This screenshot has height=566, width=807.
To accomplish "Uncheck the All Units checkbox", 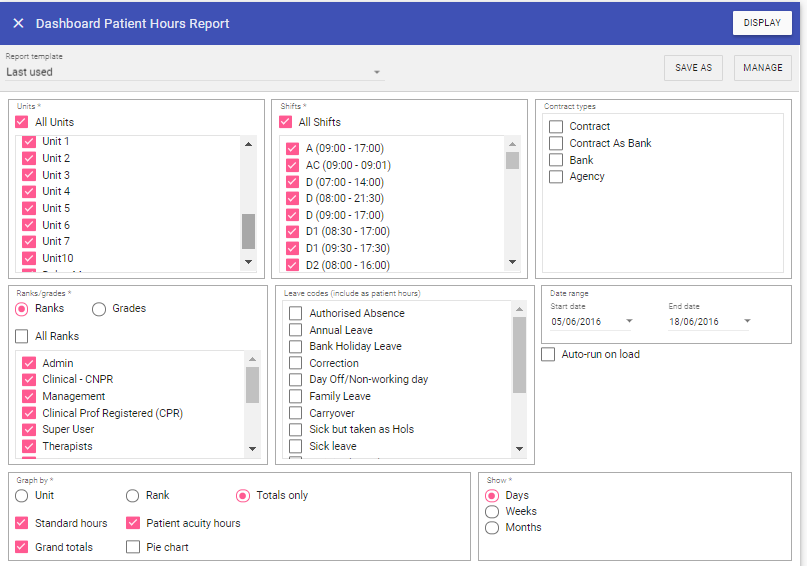I will coord(22,122).
